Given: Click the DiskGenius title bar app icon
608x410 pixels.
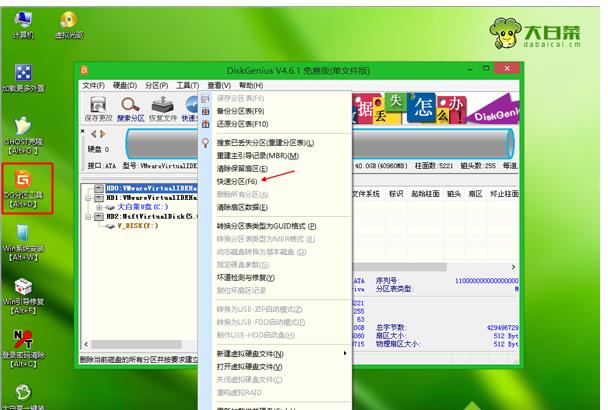Looking at the screenshot, I should [84, 70].
